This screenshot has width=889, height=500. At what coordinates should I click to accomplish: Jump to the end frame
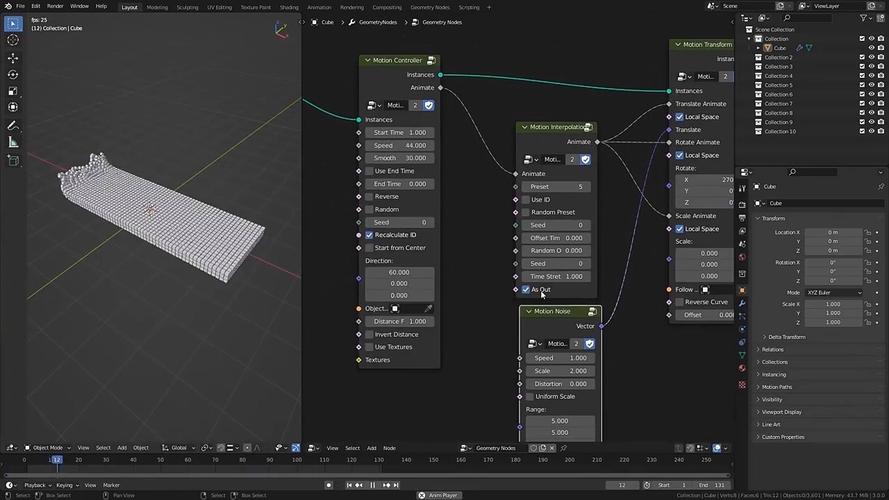click(x=396, y=485)
